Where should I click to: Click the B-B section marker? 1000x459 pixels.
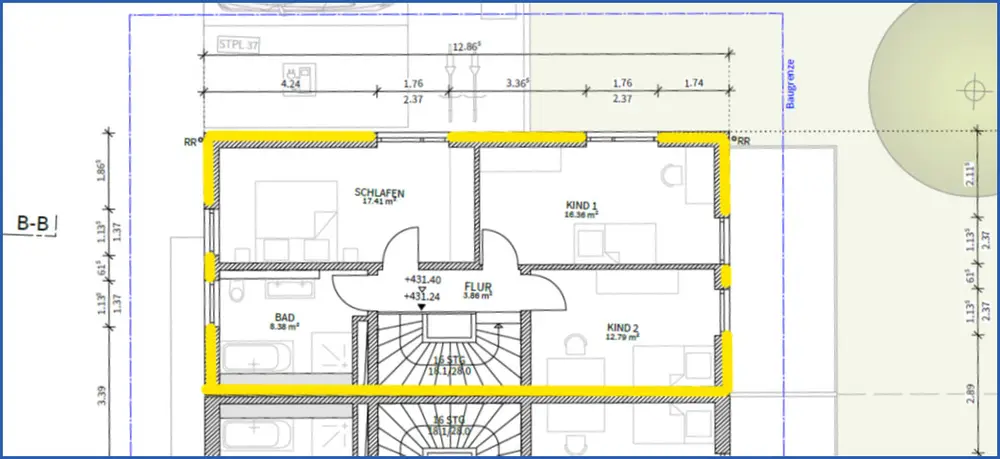tap(34, 225)
